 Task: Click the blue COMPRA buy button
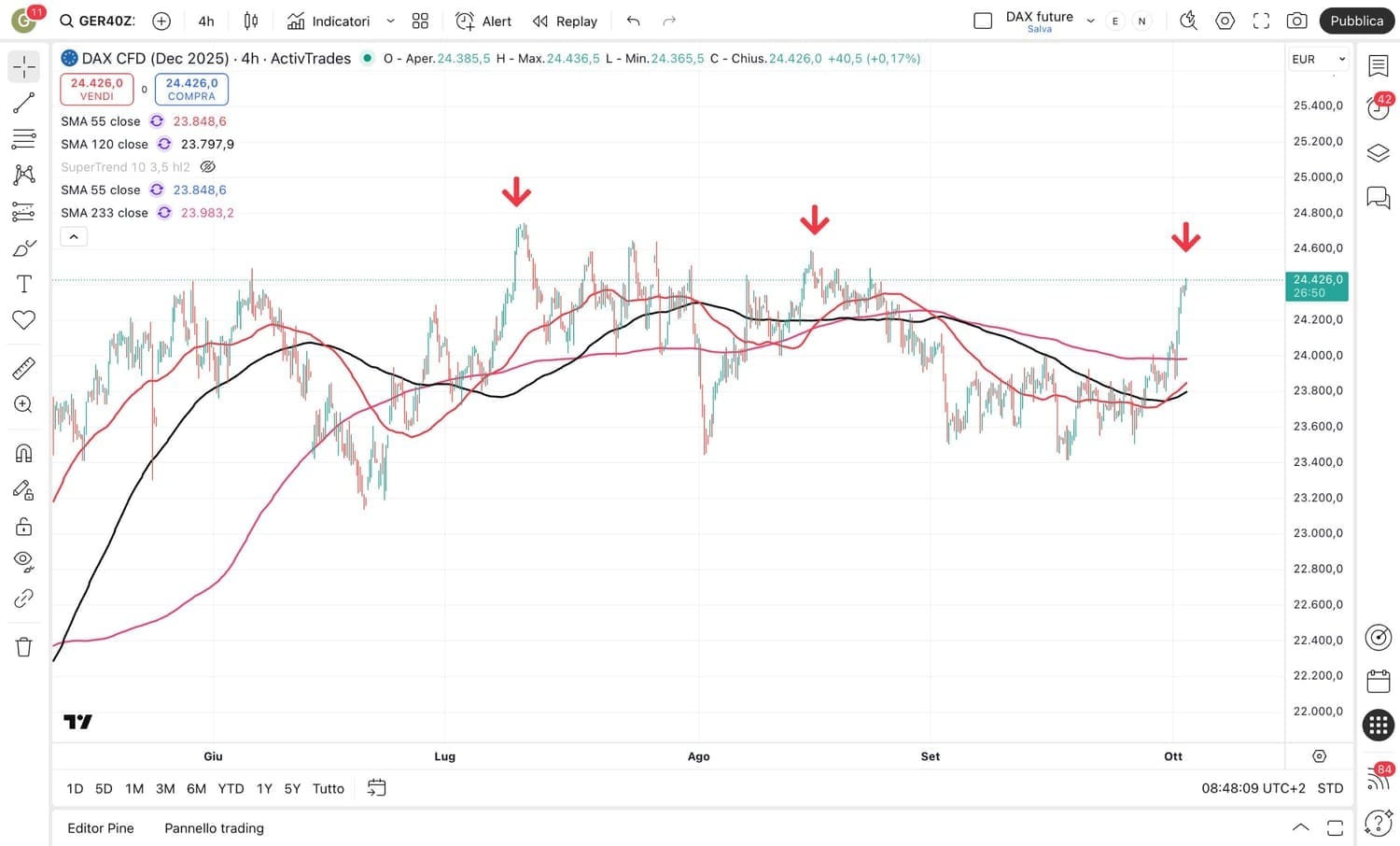(191, 89)
